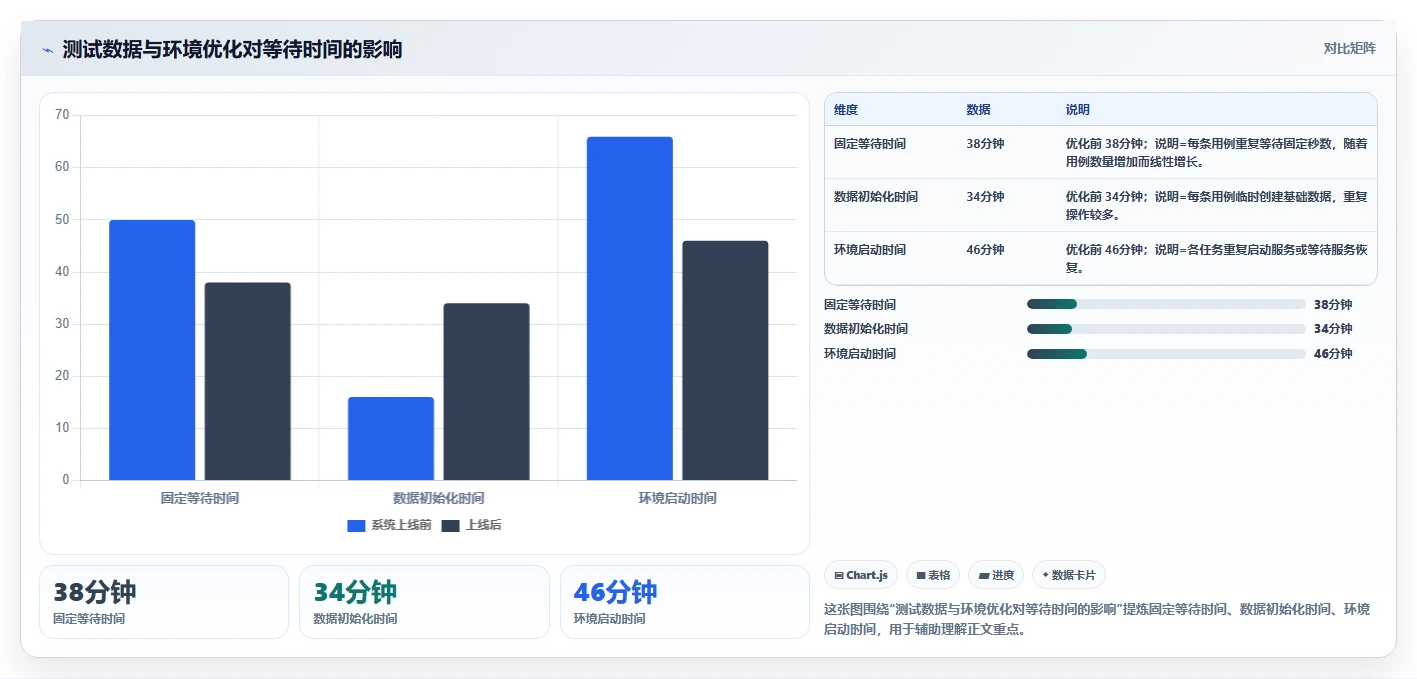Click the 数据 column header
Screen dimensions: 1417x679
pos(978,110)
